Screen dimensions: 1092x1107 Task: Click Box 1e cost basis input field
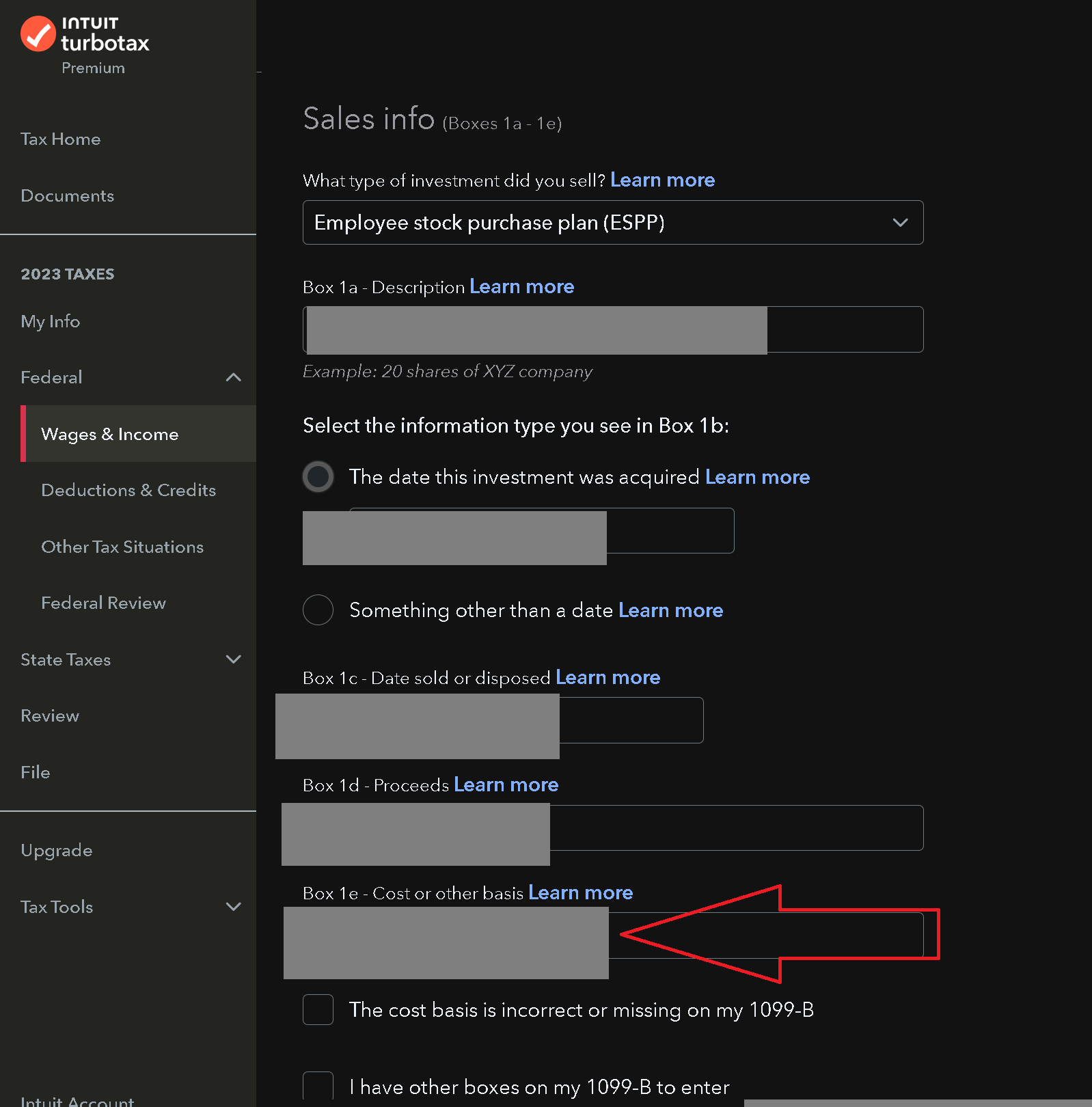pyautogui.click(x=613, y=935)
